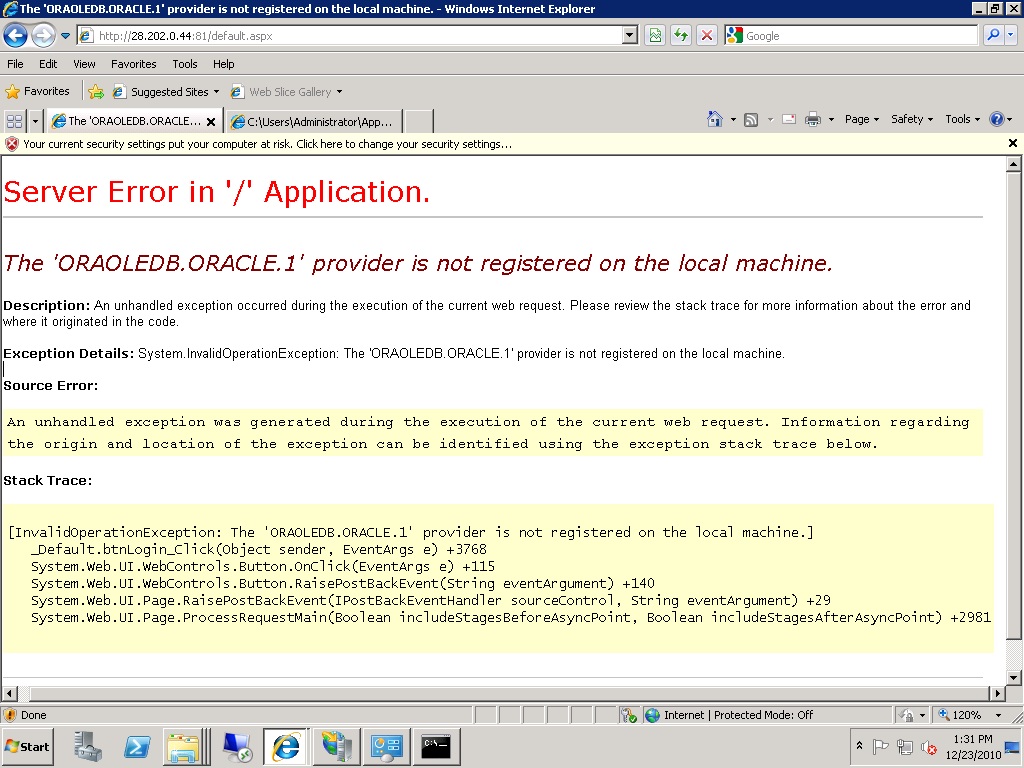Image resolution: width=1024 pixels, height=768 pixels.
Task: Click the browser Back arrow button
Action: pyautogui.click(x=15, y=36)
